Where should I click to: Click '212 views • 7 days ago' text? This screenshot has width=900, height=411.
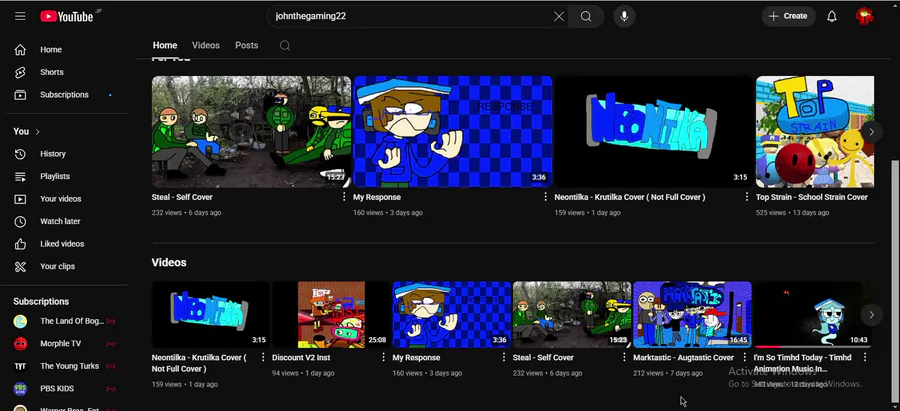pyautogui.click(x=668, y=373)
